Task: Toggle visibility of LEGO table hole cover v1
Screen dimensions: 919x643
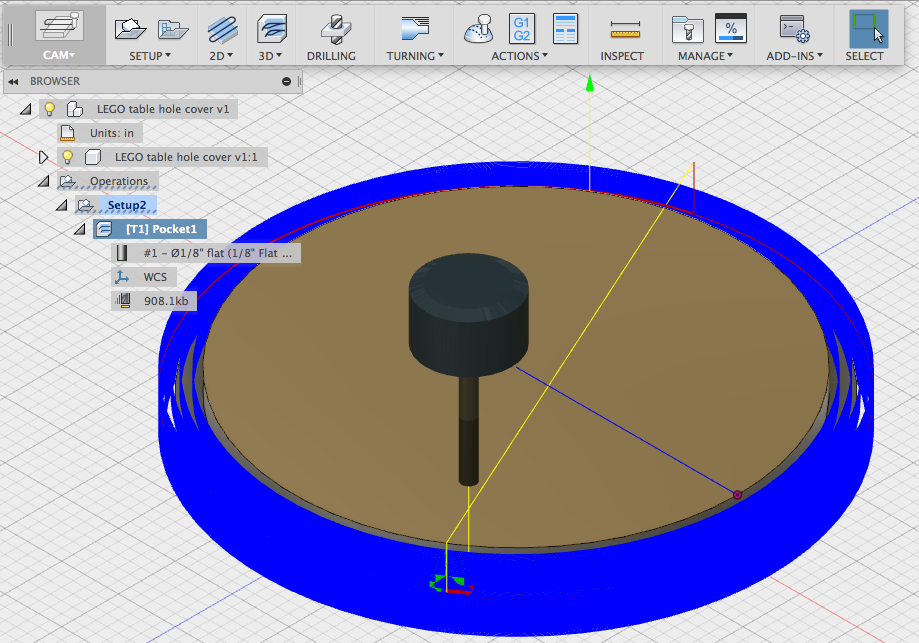Action: [x=48, y=108]
